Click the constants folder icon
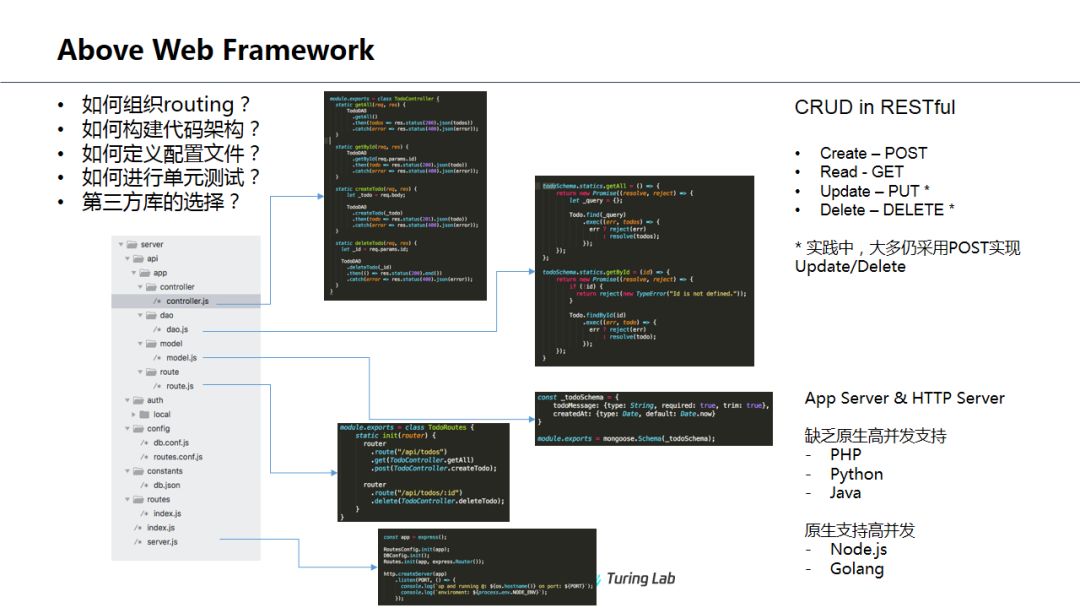The image size is (1080, 608). point(138,471)
